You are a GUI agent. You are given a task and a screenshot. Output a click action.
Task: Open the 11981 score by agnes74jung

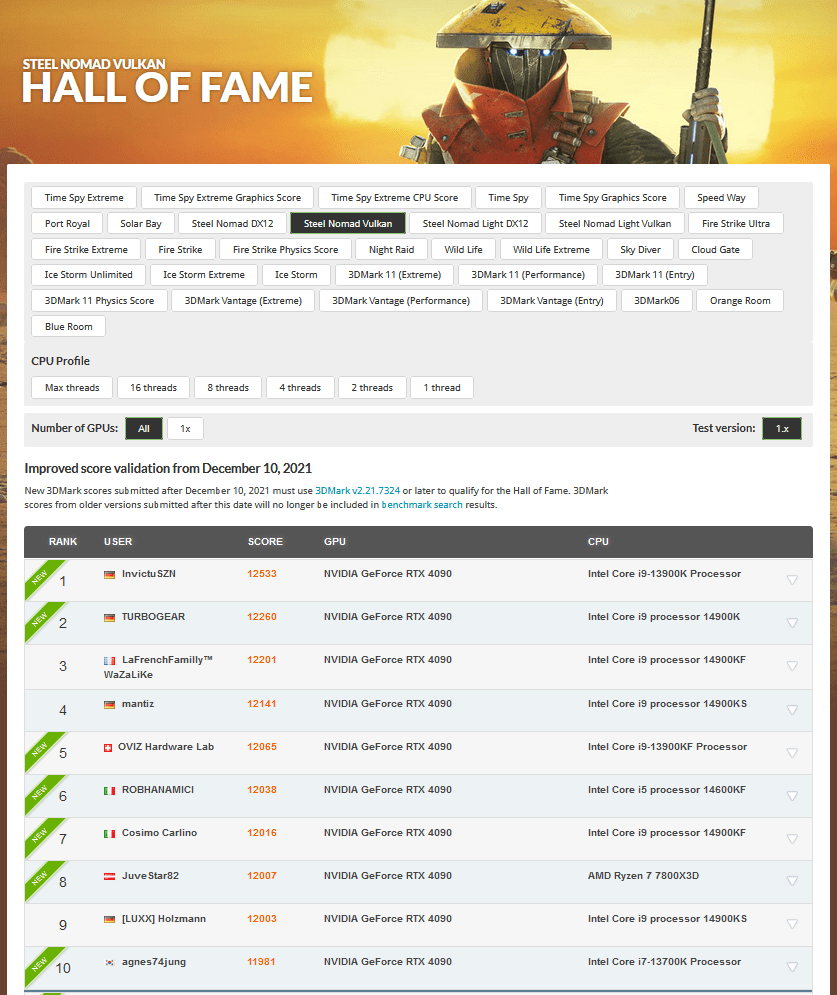(x=261, y=962)
